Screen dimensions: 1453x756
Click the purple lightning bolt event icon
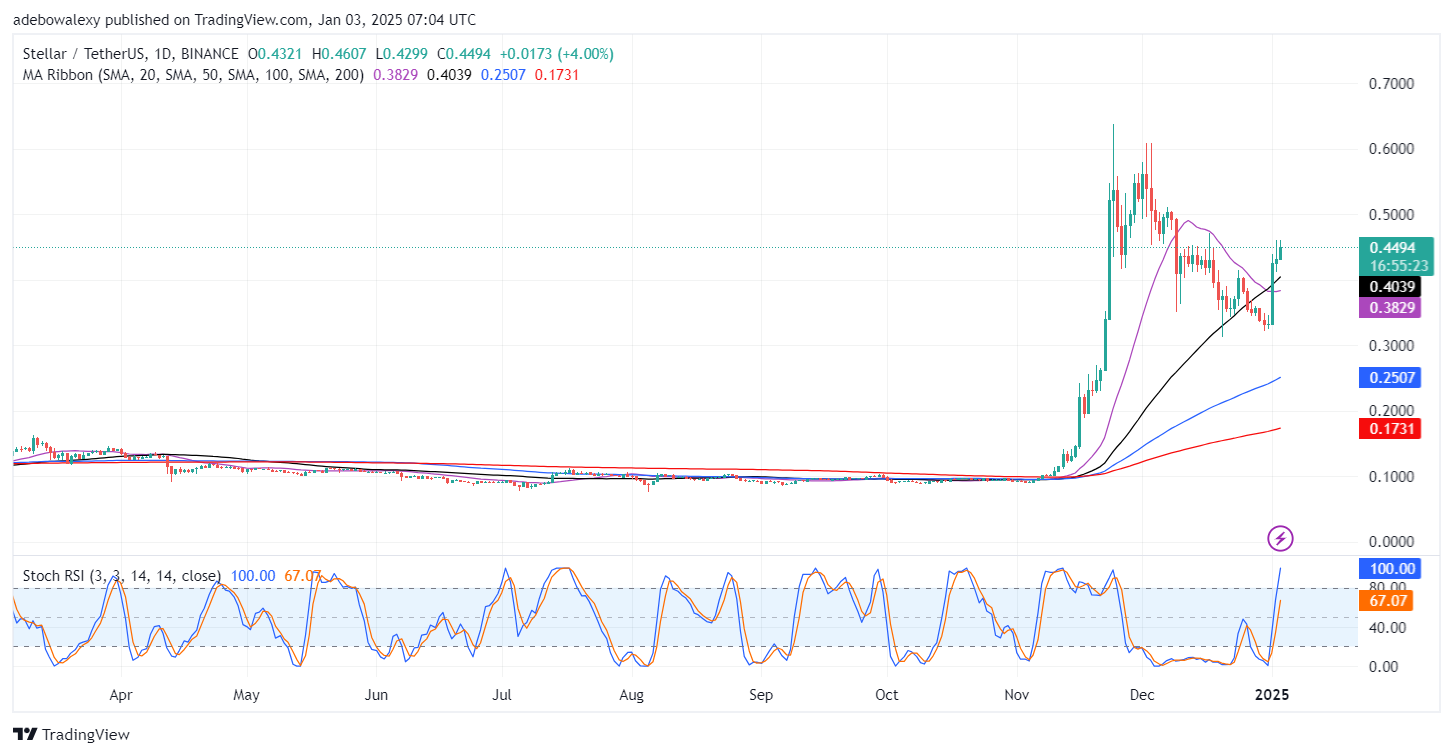point(1280,539)
